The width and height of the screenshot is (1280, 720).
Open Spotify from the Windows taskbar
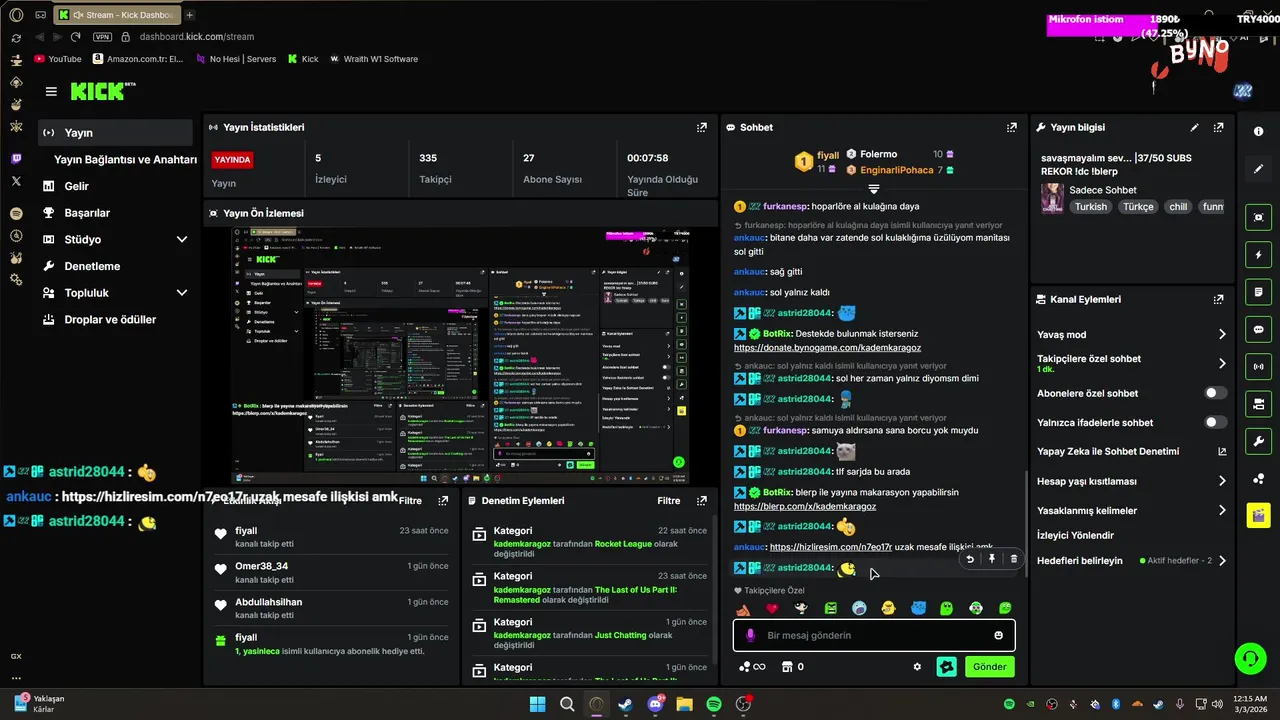(714, 705)
